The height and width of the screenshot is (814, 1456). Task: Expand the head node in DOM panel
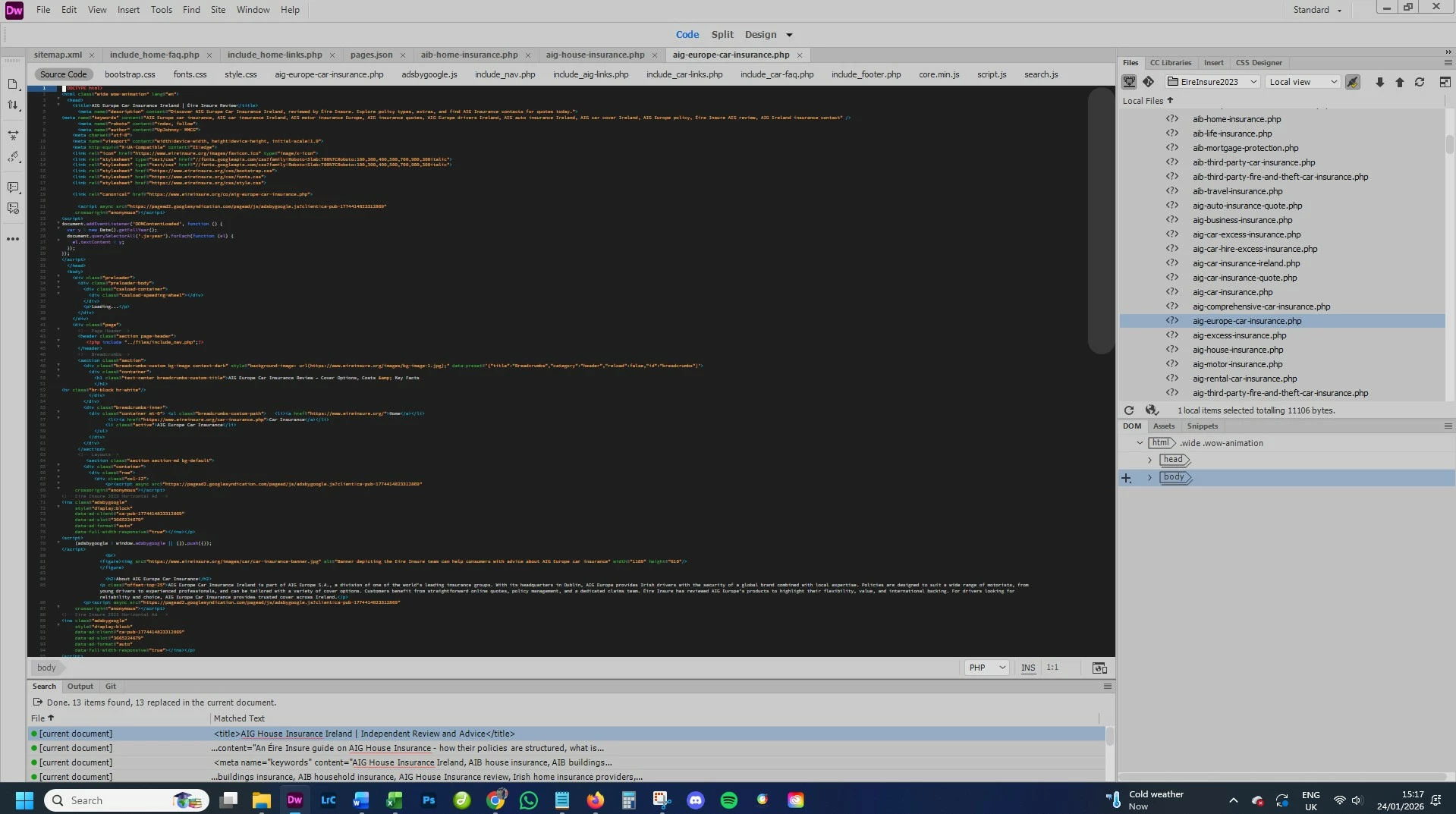pyautogui.click(x=1150, y=460)
